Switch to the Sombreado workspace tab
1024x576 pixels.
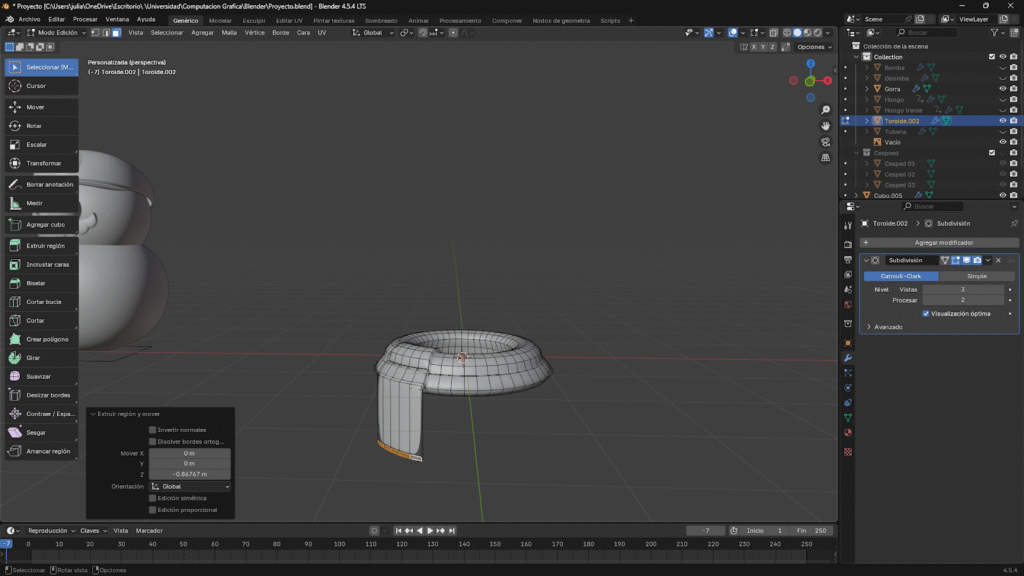[380, 20]
